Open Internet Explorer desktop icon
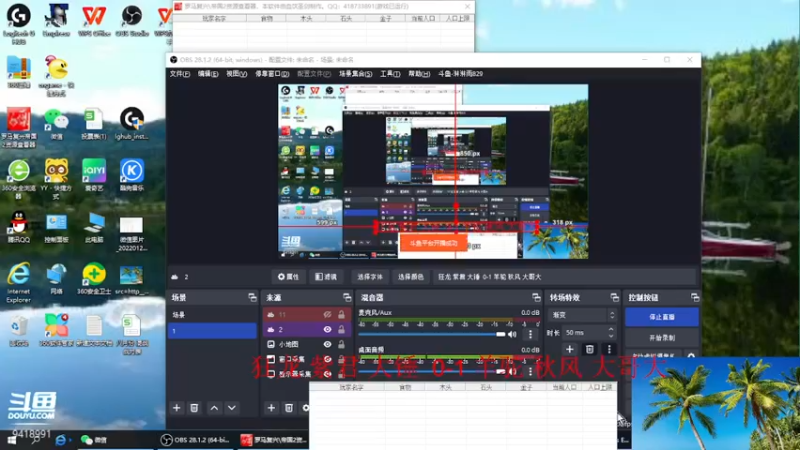The image size is (800, 450). coord(18,282)
